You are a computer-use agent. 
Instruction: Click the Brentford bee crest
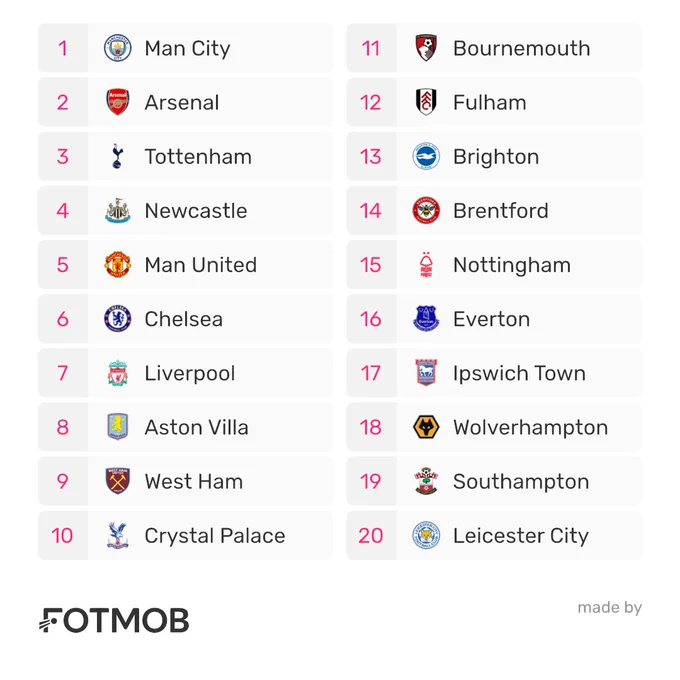click(426, 211)
